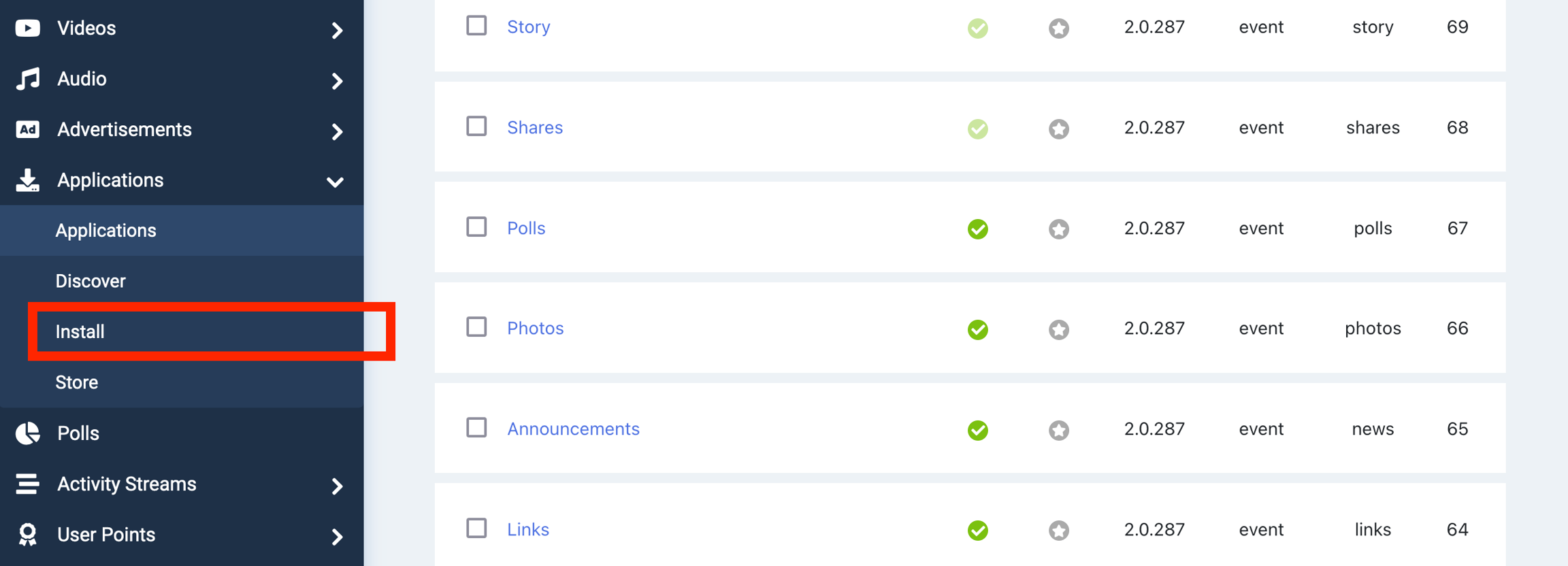Click the Videos sidebar icon

pos(27,28)
